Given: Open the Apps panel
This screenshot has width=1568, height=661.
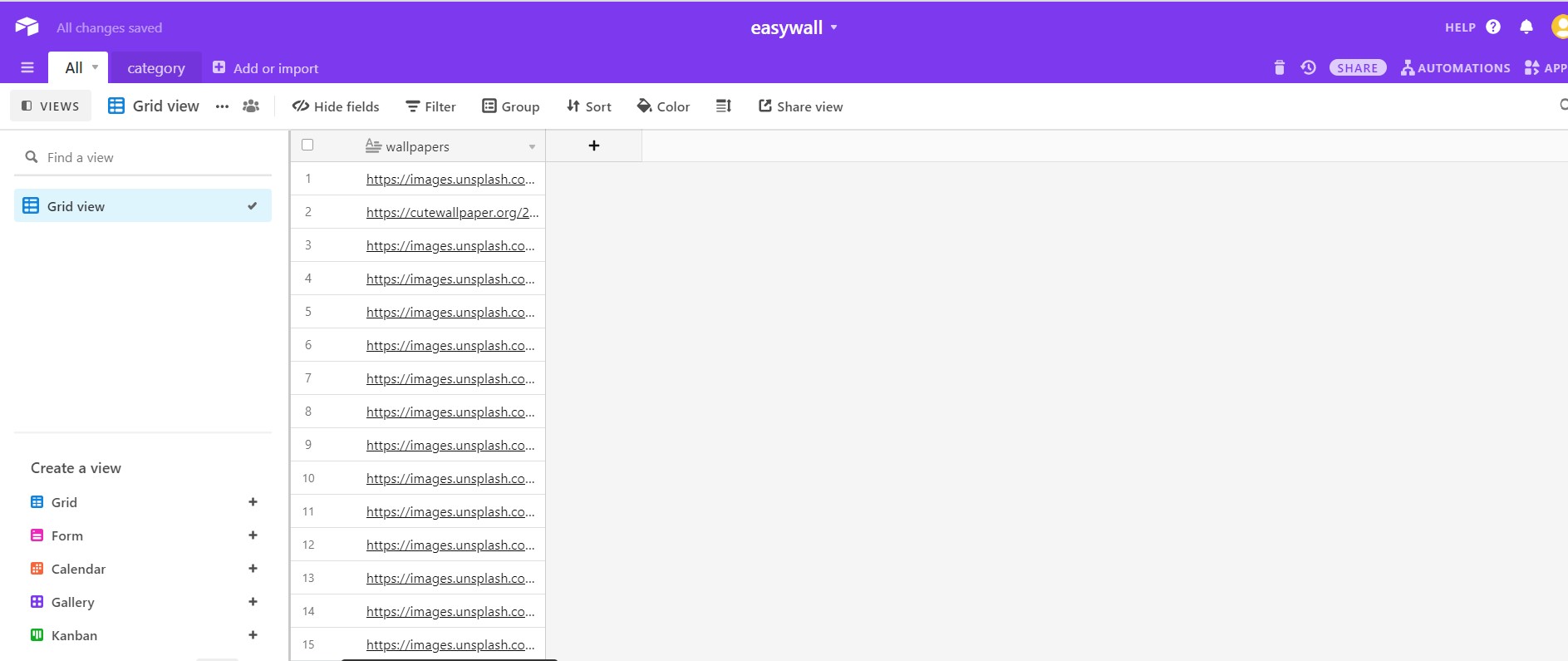Looking at the screenshot, I should pyautogui.click(x=1546, y=68).
